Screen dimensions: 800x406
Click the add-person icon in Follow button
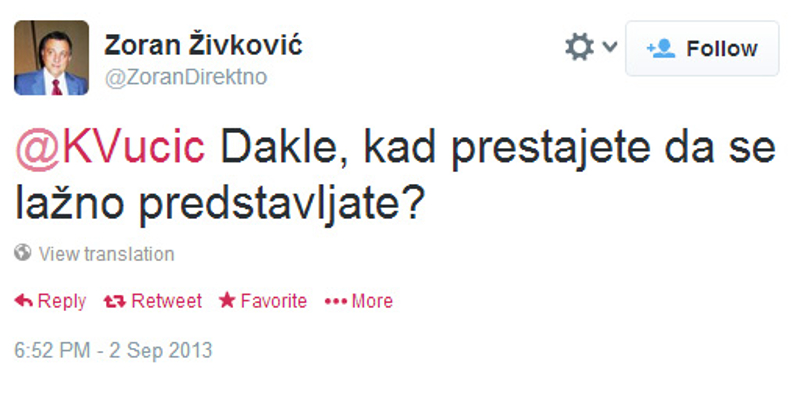tap(661, 49)
